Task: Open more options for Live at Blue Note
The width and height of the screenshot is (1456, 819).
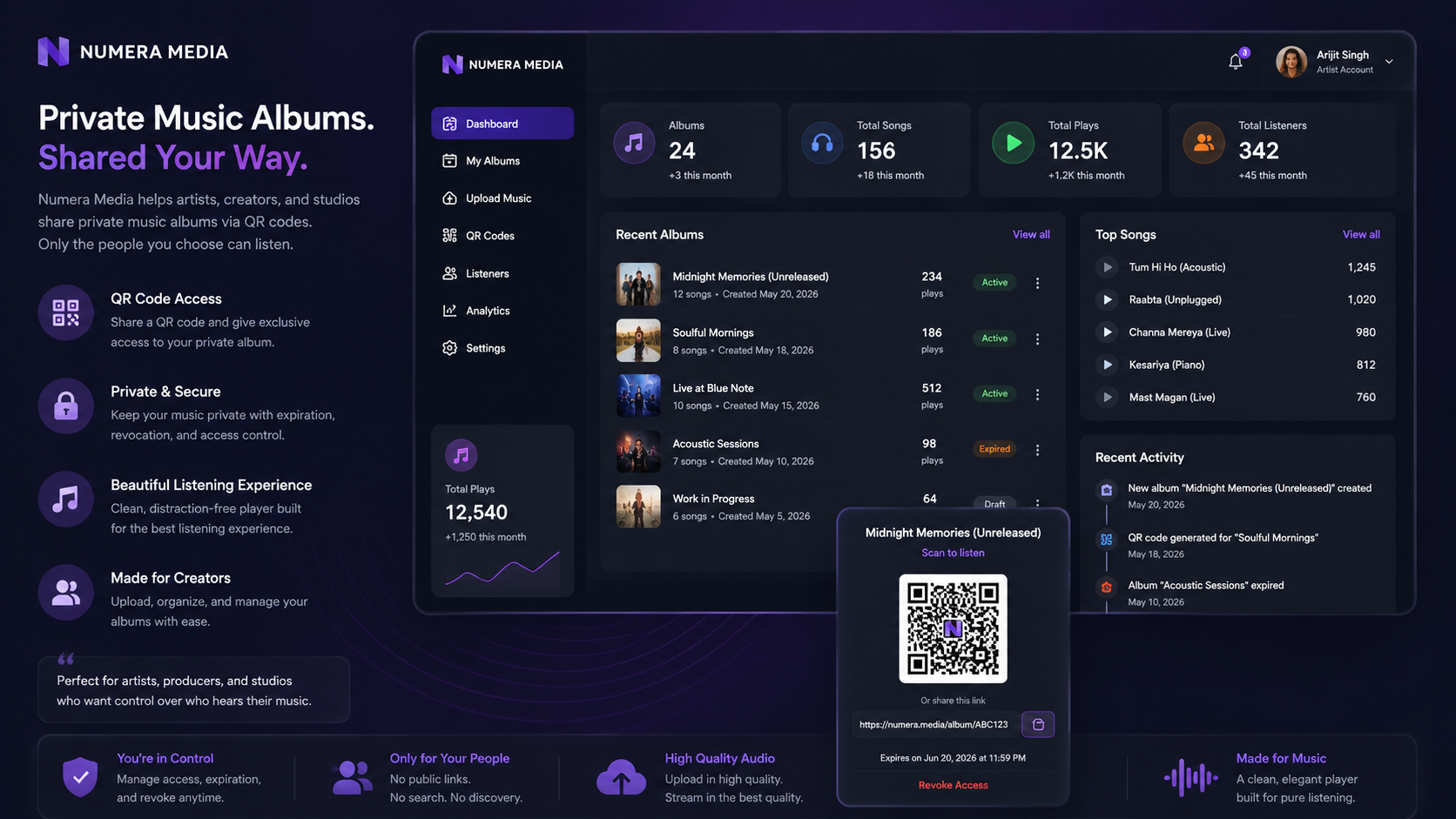Action: (x=1037, y=394)
